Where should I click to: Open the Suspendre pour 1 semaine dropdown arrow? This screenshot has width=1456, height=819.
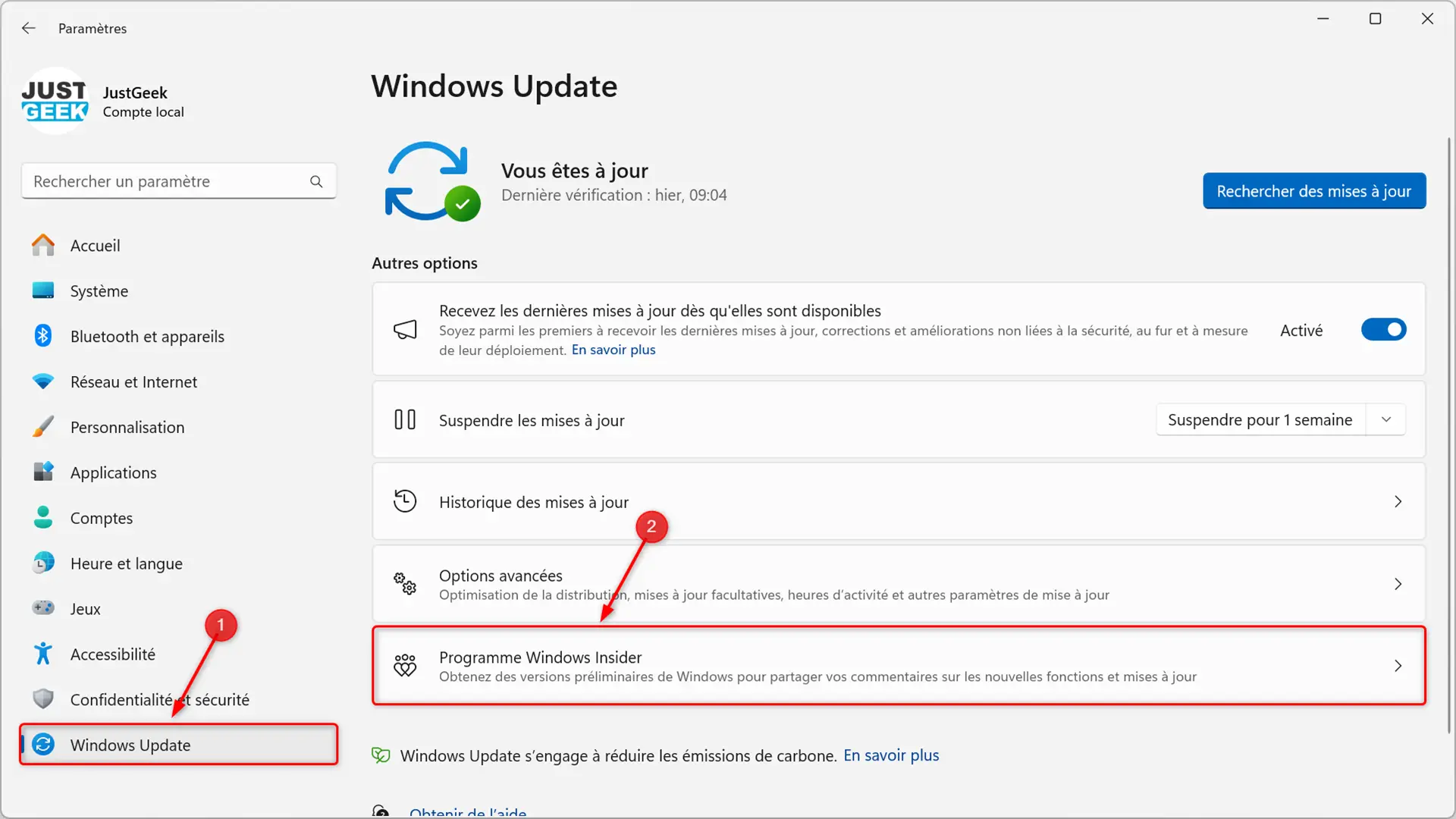[1386, 419]
